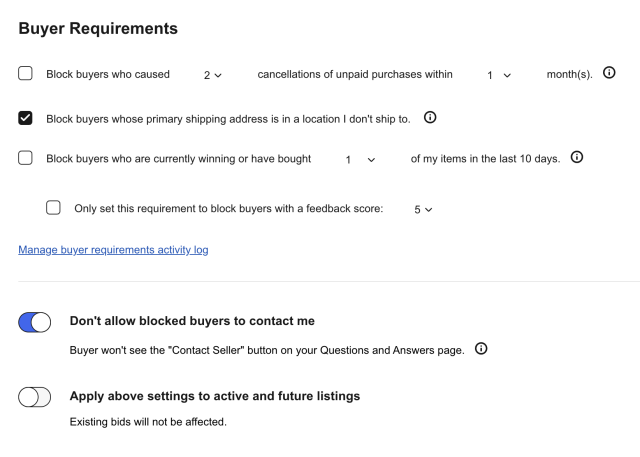Open info icon after Questions and Answers page
This screenshot has width=640, height=457.
pyautogui.click(x=481, y=348)
